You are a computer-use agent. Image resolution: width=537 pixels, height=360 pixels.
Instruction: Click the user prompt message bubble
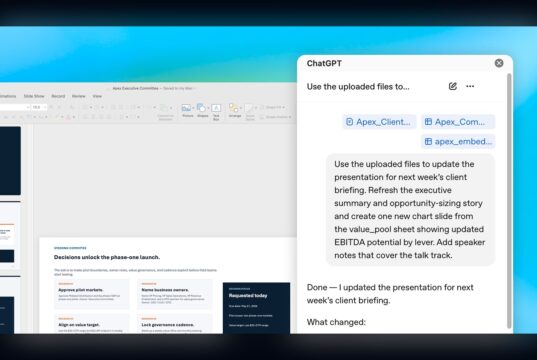pyautogui.click(x=410, y=210)
